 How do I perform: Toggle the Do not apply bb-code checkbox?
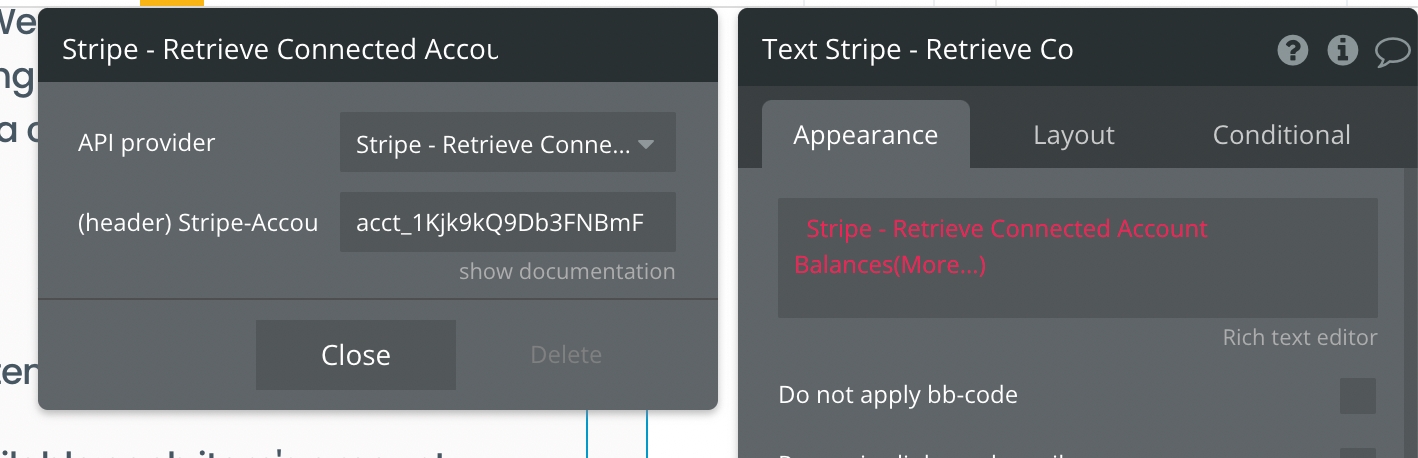click(x=1358, y=396)
